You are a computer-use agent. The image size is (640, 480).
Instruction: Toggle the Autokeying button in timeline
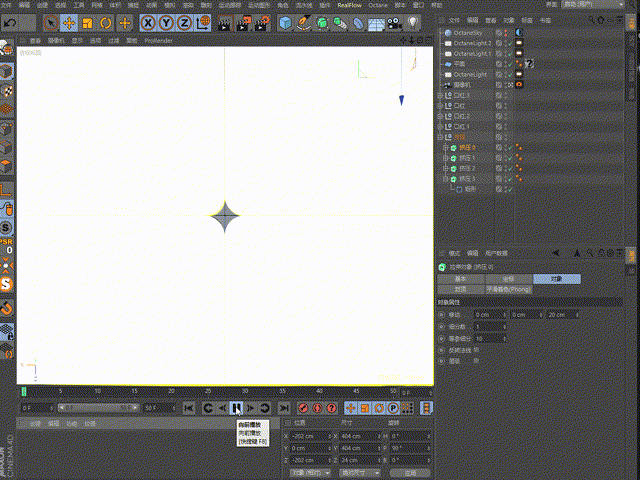pyautogui.click(x=317, y=408)
